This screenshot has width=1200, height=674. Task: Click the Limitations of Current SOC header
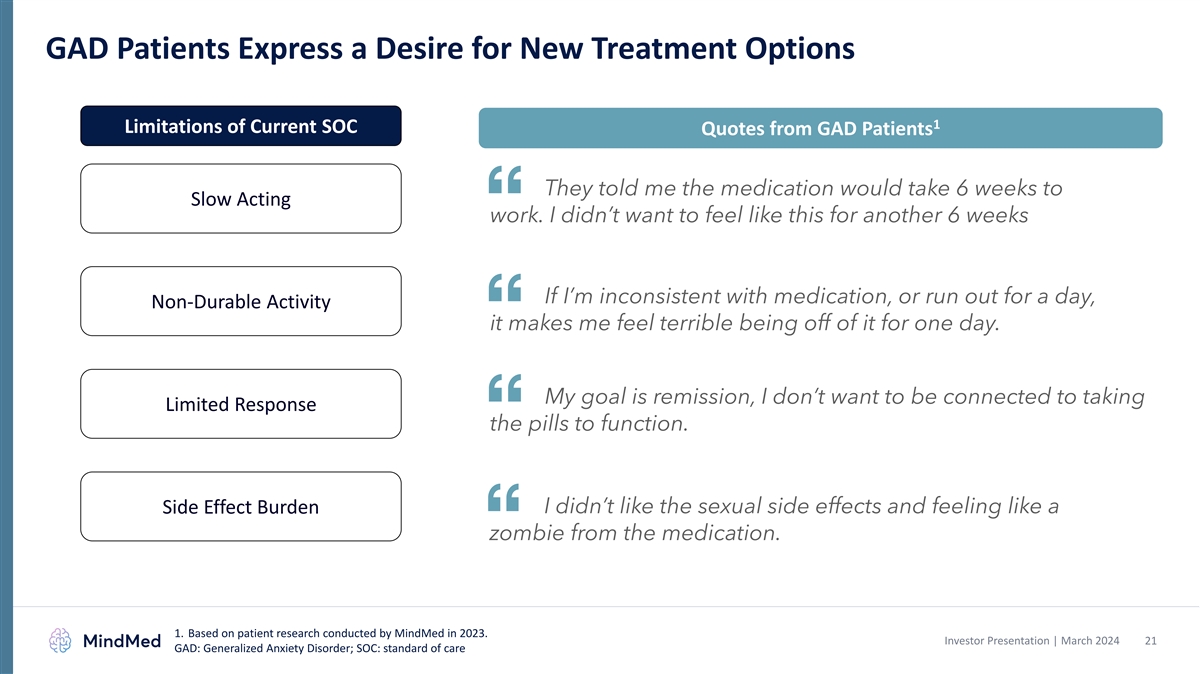(x=240, y=127)
